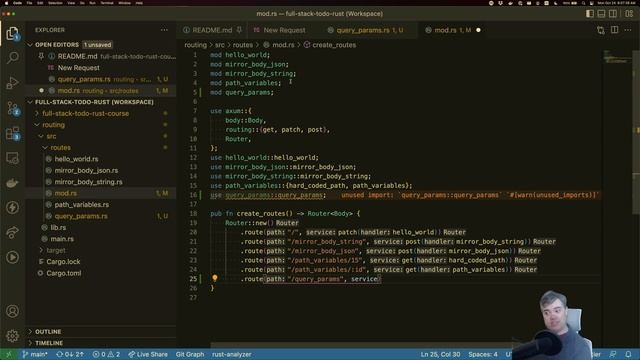Open the circled play icon view

12,257
